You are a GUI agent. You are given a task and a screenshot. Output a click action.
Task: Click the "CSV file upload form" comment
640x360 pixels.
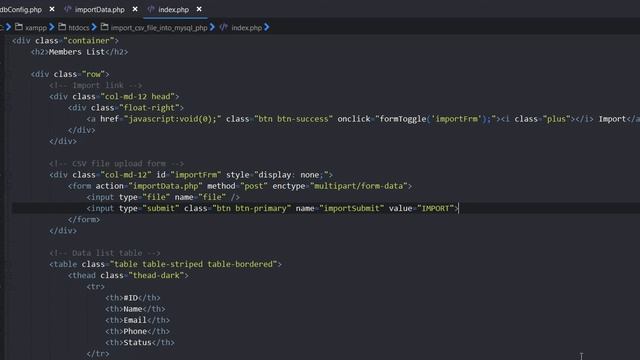coord(117,164)
